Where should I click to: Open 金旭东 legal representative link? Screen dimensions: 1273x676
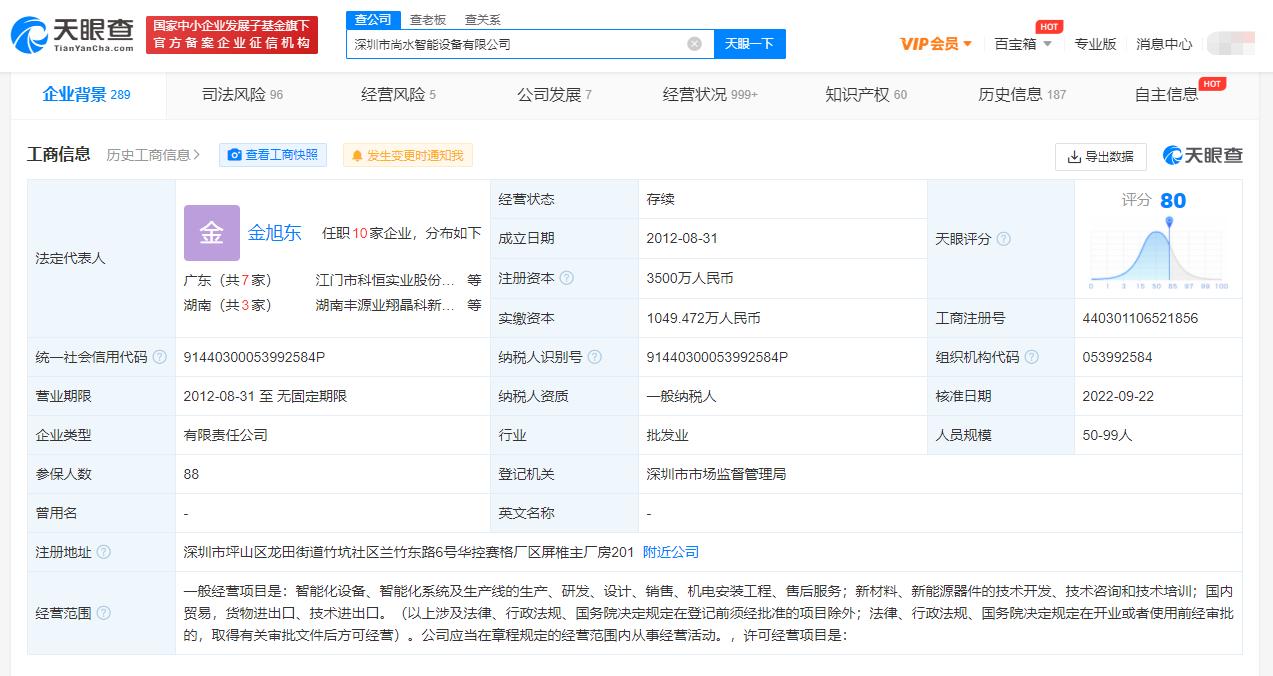tap(275, 233)
